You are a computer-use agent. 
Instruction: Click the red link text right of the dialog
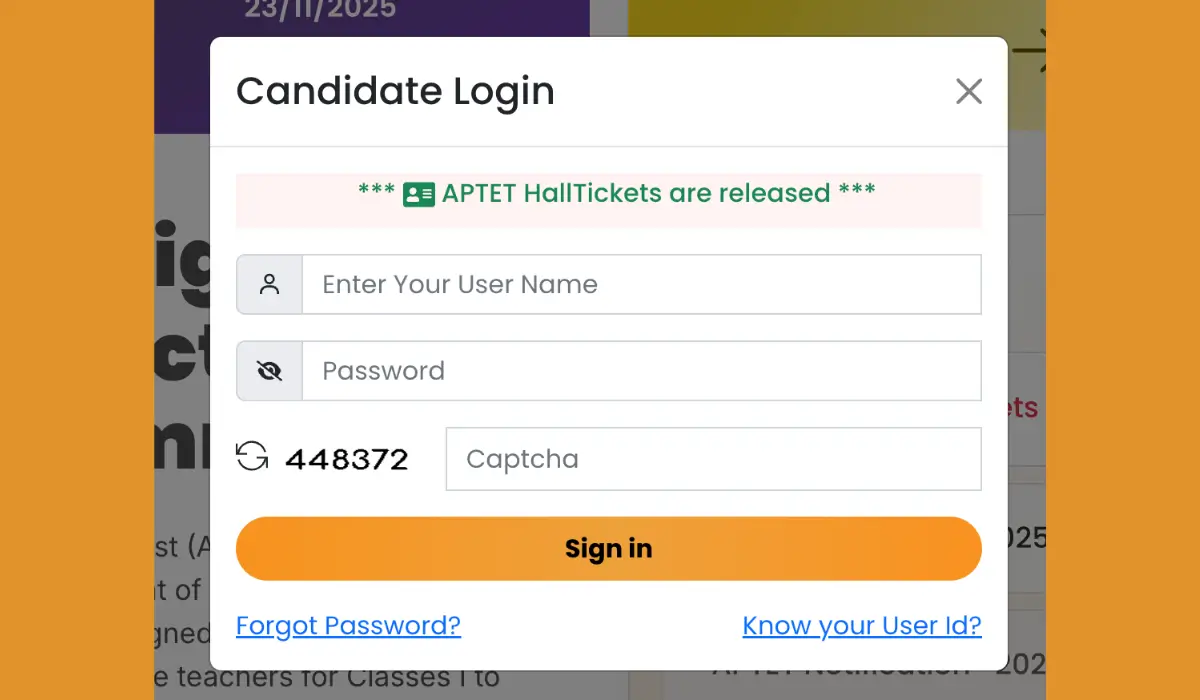coord(1023,408)
